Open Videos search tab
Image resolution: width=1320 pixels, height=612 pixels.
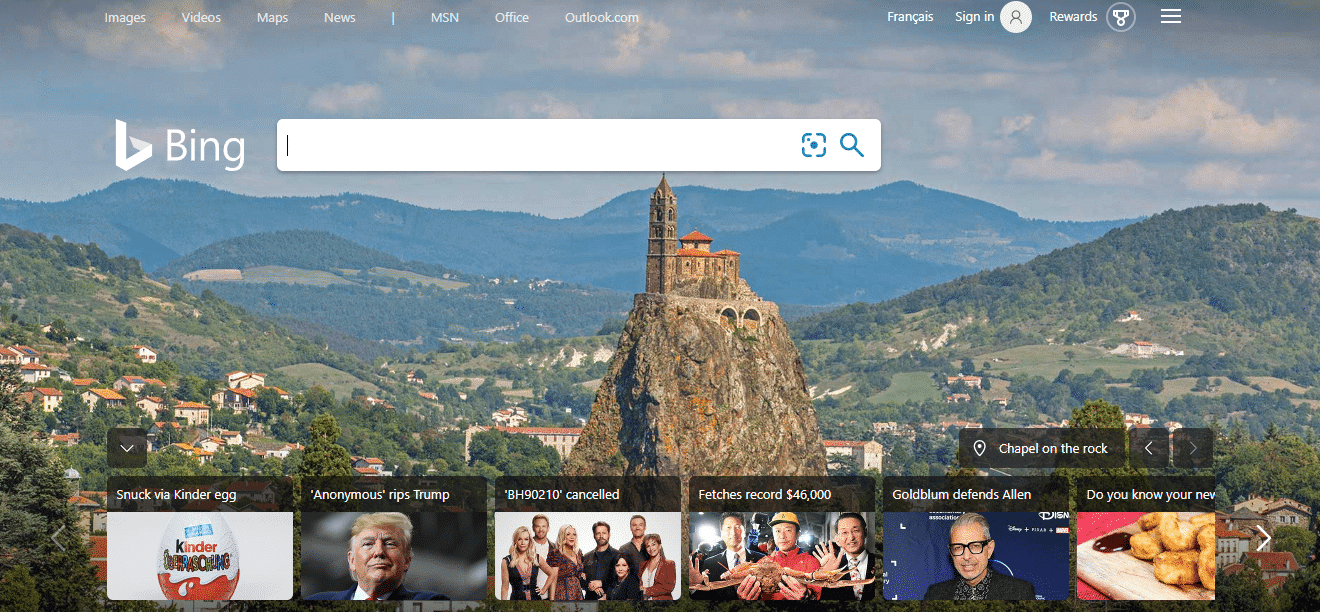point(201,18)
